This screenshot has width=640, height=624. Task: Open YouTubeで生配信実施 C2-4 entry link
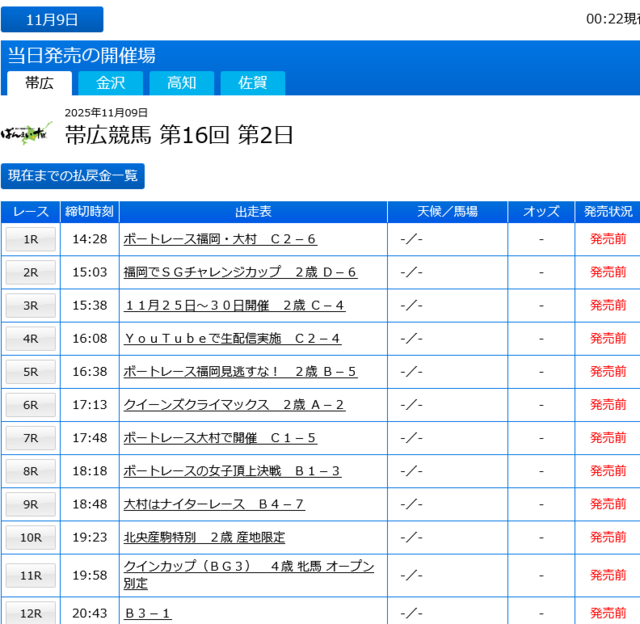(x=232, y=338)
